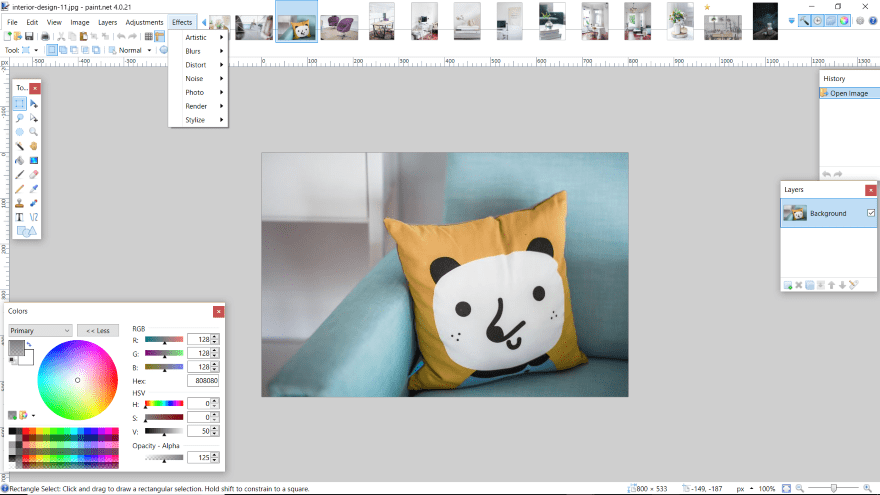Viewport: 880px width, 495px height.
Task: Click the << Less button
Action: click(97, 330)
